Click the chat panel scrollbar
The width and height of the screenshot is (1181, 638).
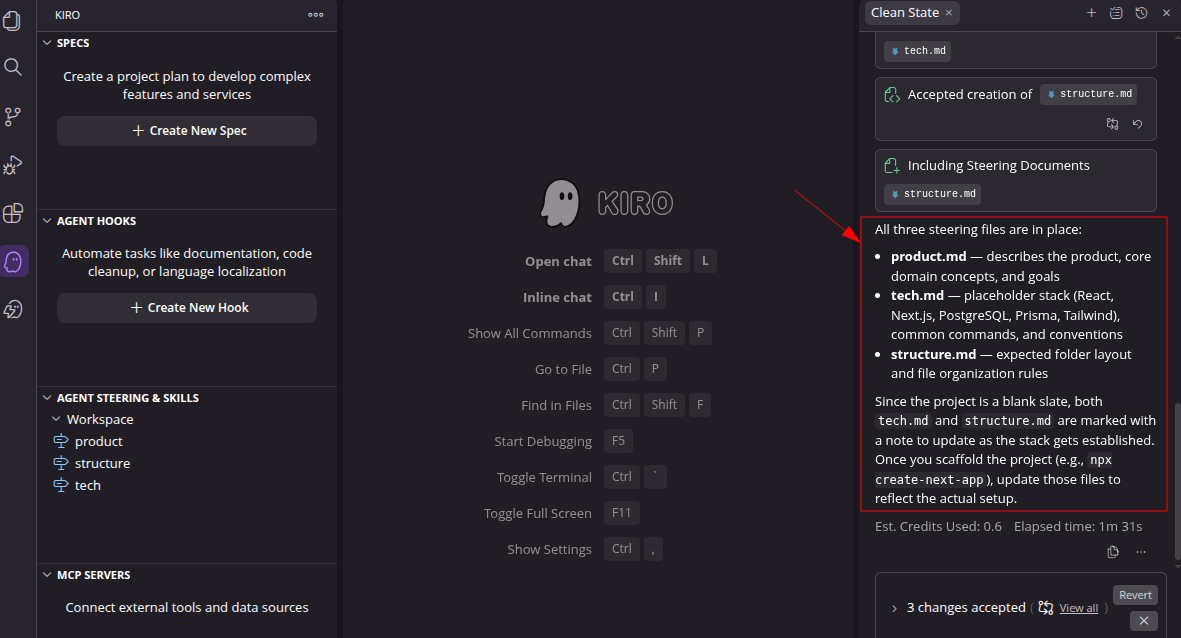tap(1177, 482)
